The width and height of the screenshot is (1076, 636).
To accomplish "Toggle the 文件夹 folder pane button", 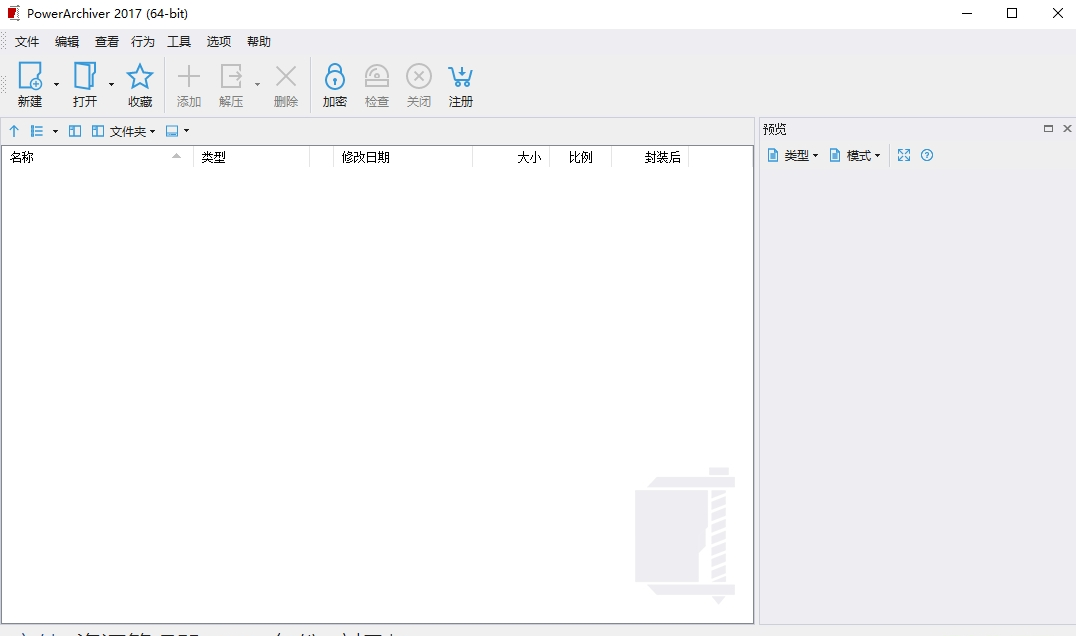I will click(124, 131).
